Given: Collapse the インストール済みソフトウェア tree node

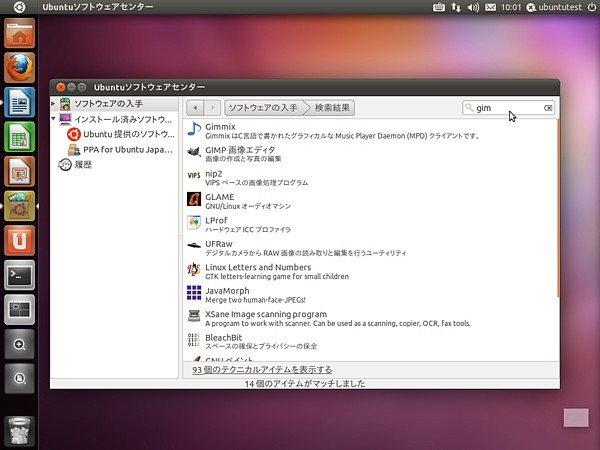Looking at the screenshot, I should [53, 119].
